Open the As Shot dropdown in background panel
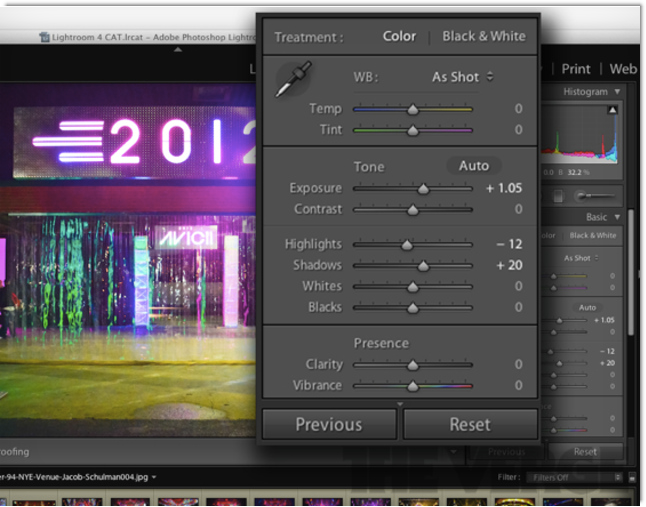Viewport: 646px width, 507px height. point(581,258)
